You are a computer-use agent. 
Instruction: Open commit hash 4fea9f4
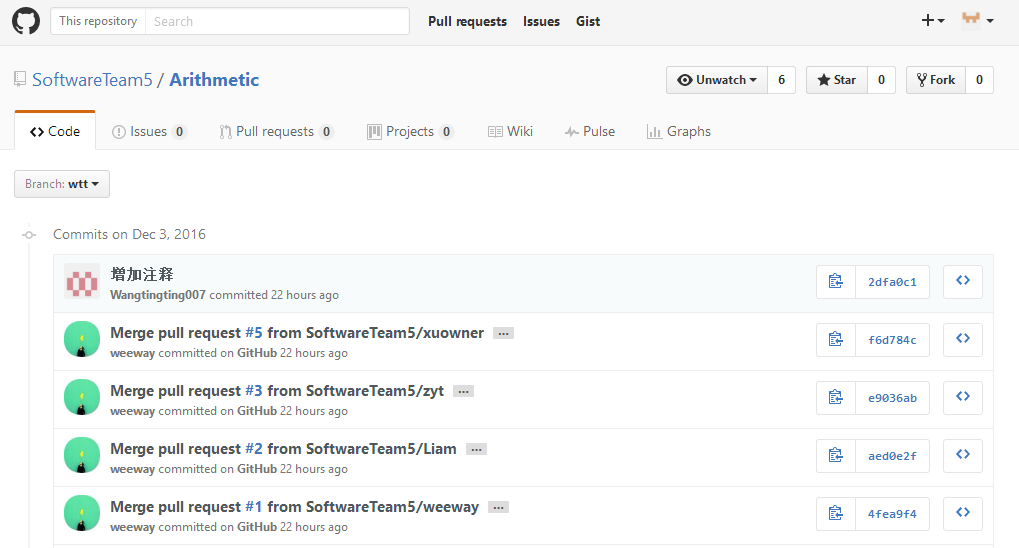892,514
